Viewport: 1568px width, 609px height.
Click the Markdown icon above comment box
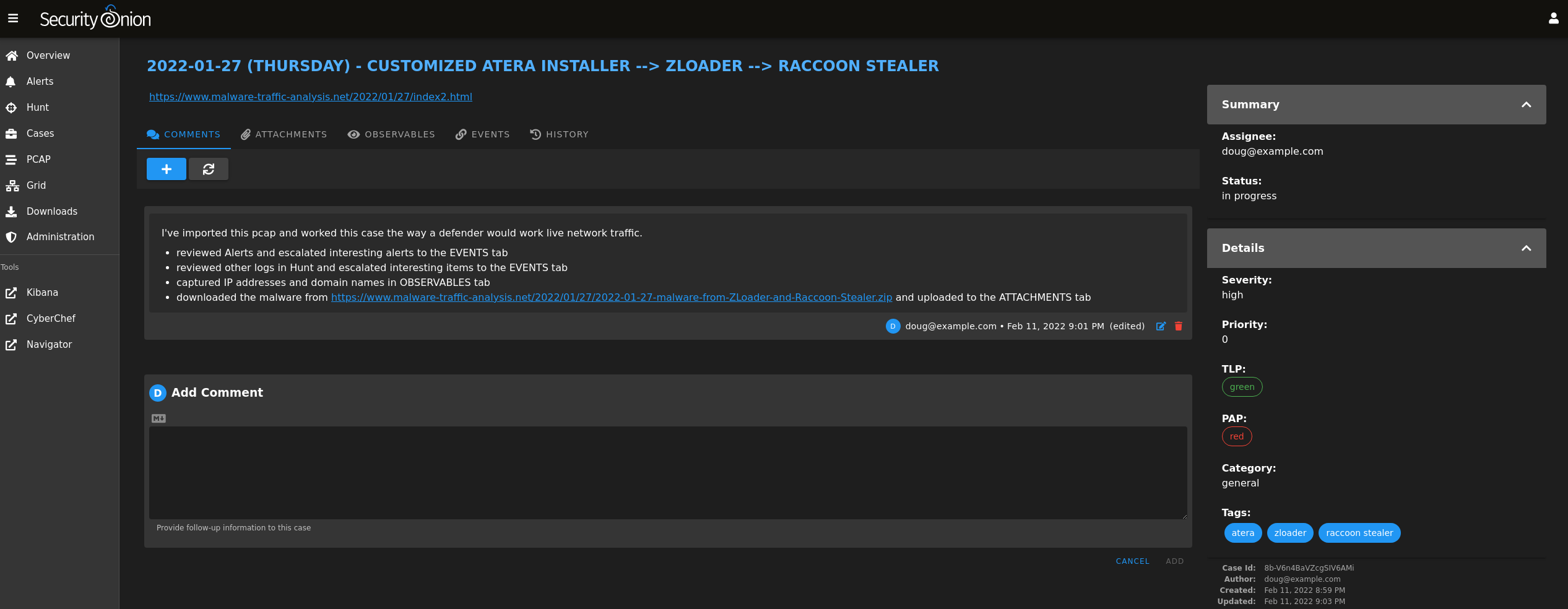pyautogui.click(x=158, y=418)
